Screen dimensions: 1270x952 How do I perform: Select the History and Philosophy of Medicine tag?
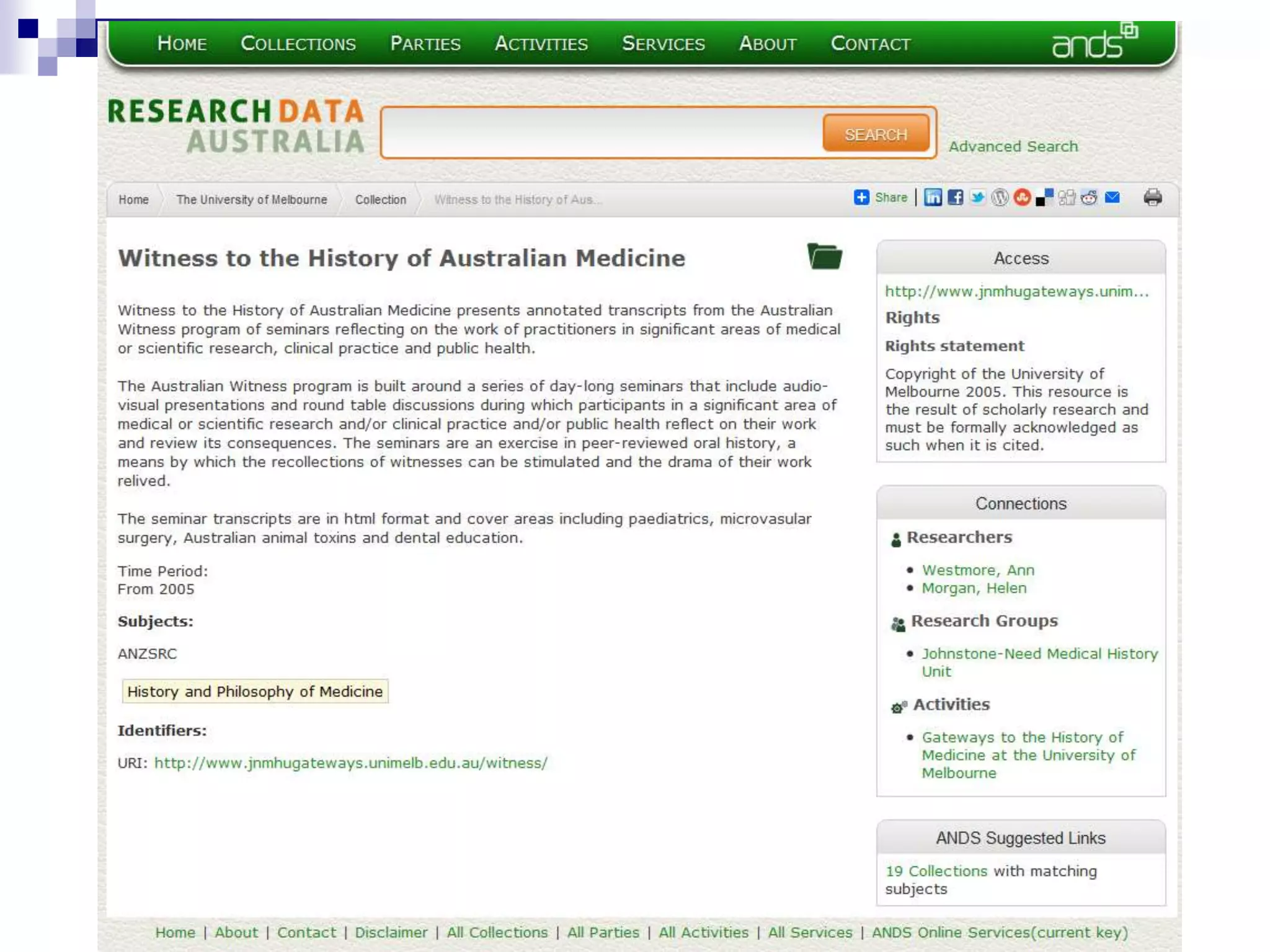coord(255,691)
